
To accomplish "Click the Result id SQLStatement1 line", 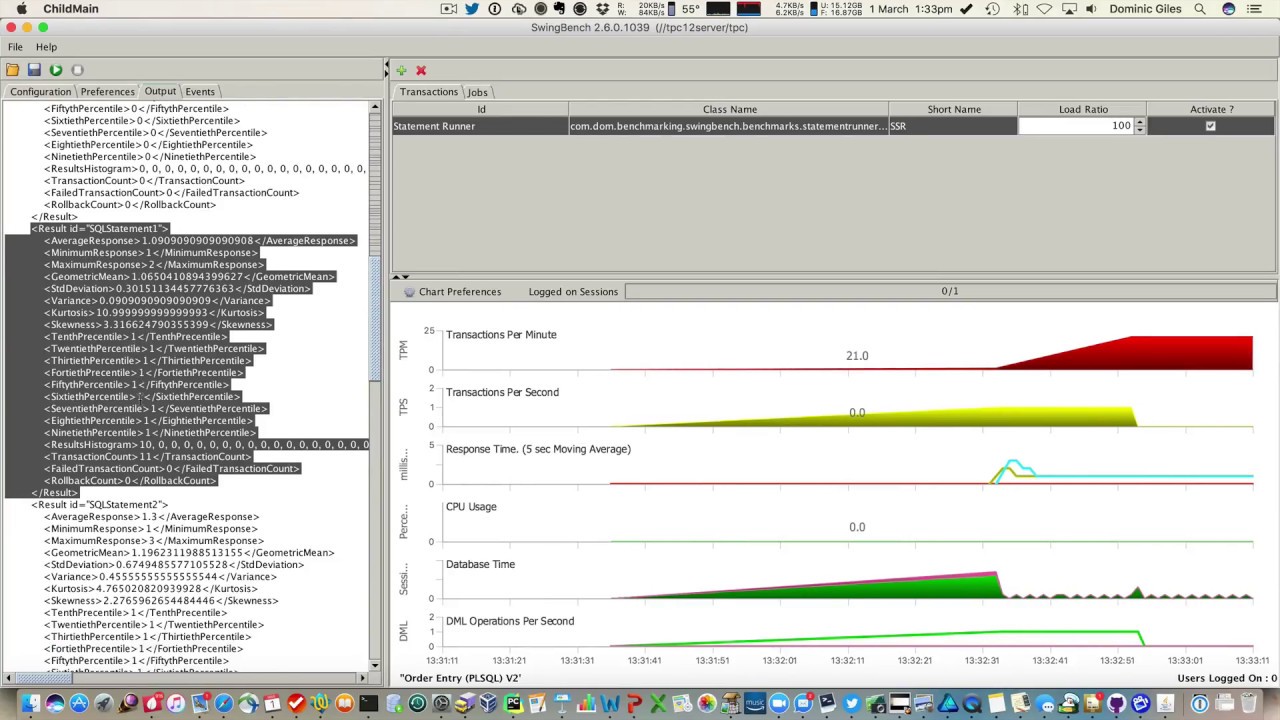I will pyautogui.click(x=99, y=229).
